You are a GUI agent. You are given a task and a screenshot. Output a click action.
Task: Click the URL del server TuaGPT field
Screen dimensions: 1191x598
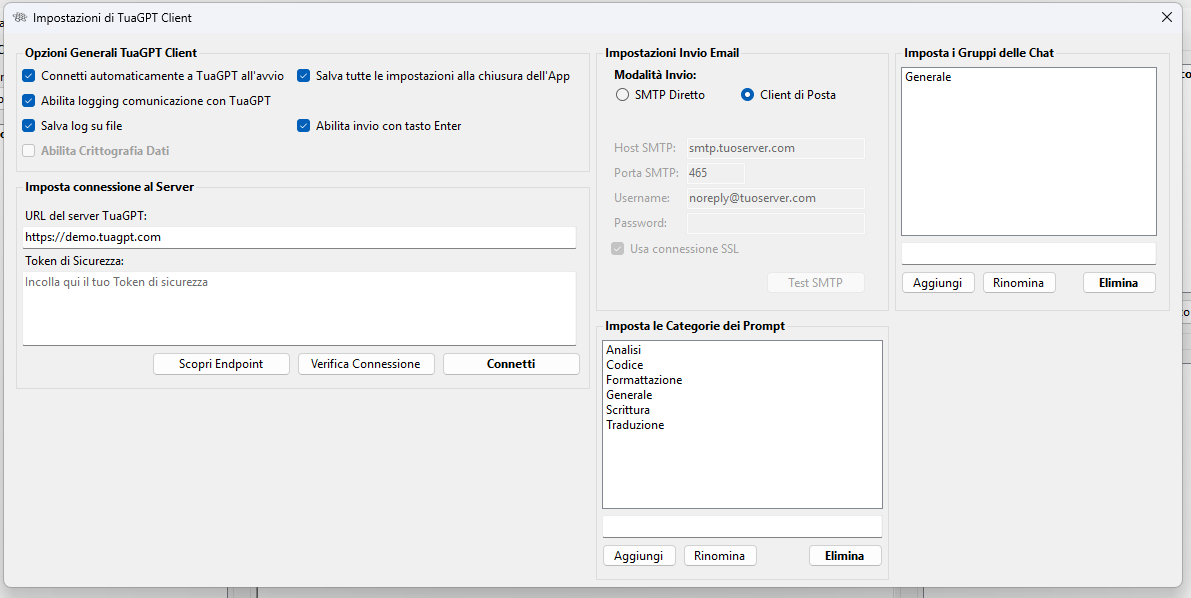coord(298,238)
